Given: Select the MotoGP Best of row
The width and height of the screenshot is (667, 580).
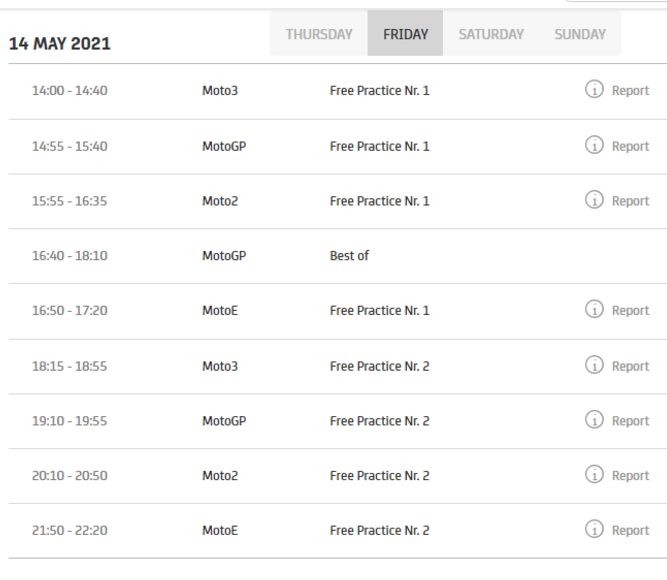Looking at the screenshot, I should [x=349, y=256].
